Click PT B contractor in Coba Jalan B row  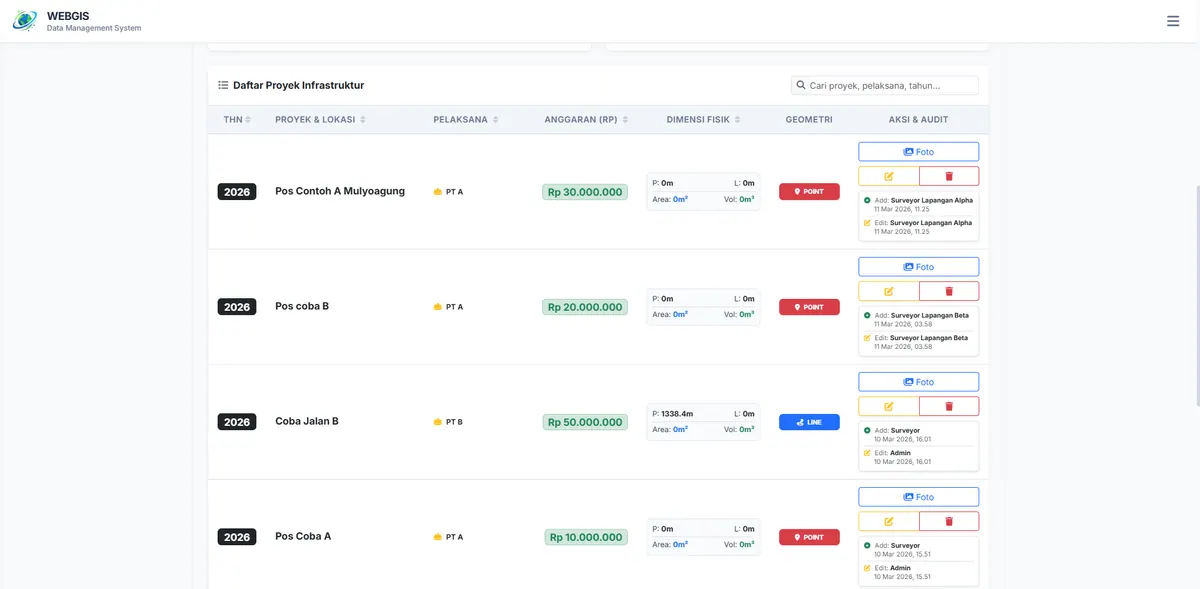[x=448, y=422]
